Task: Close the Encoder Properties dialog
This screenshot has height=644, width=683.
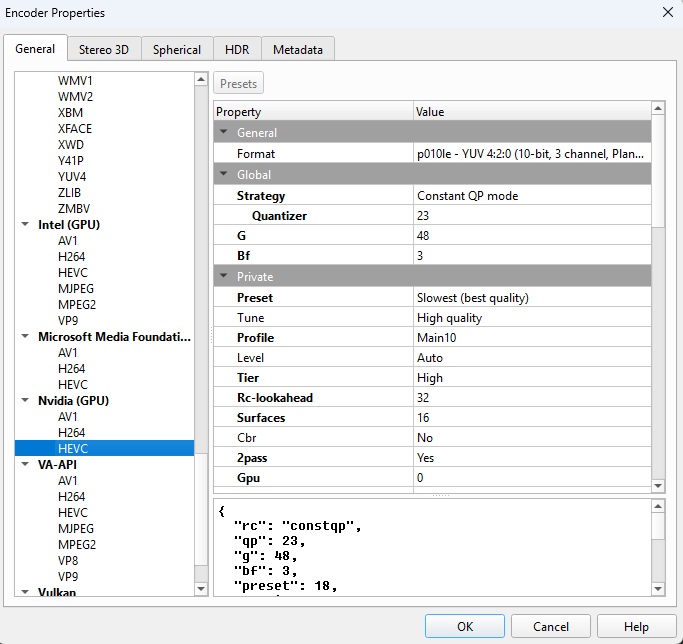Action: tap(667, 12)
